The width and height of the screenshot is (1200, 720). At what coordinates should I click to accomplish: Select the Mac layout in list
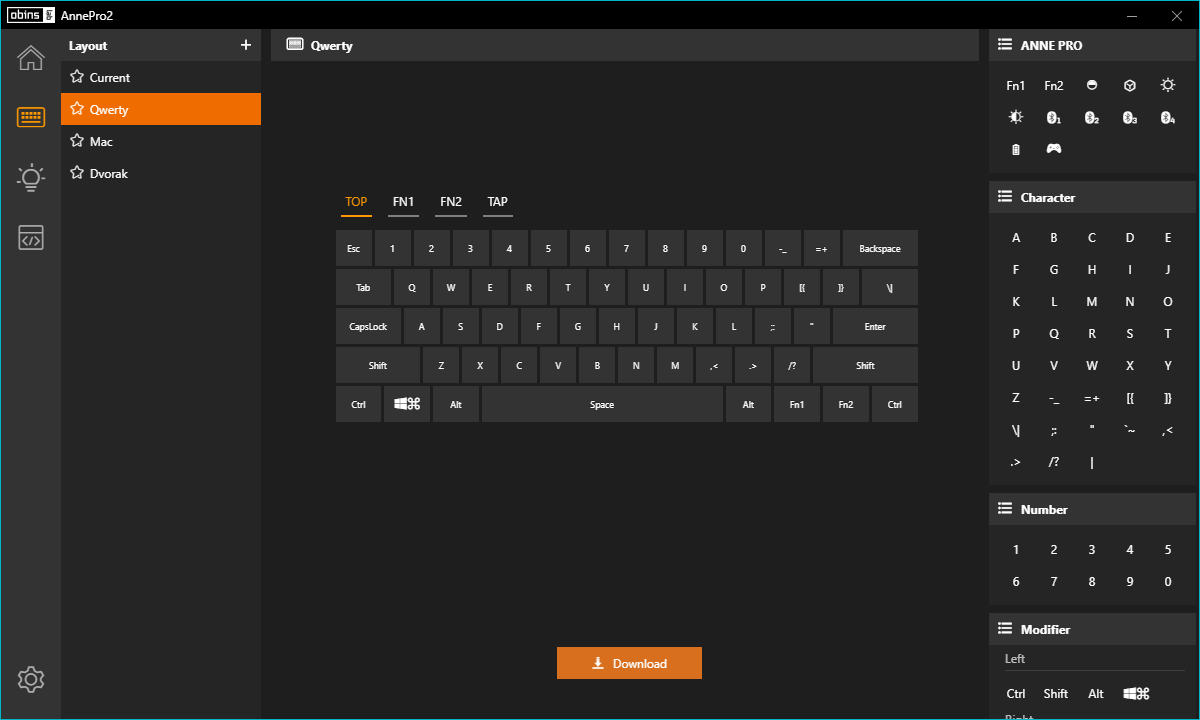161,141
